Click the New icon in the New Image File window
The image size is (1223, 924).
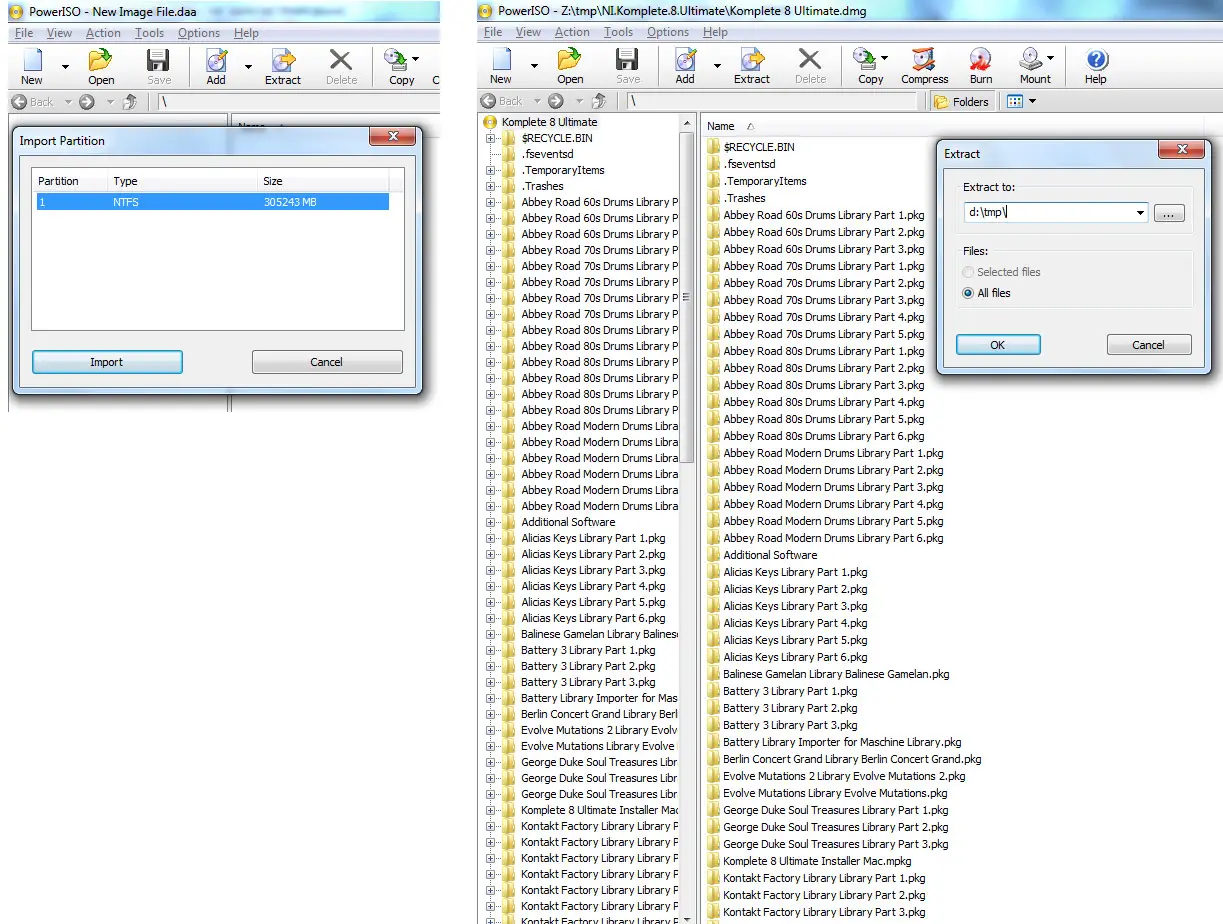click(32, 66)
